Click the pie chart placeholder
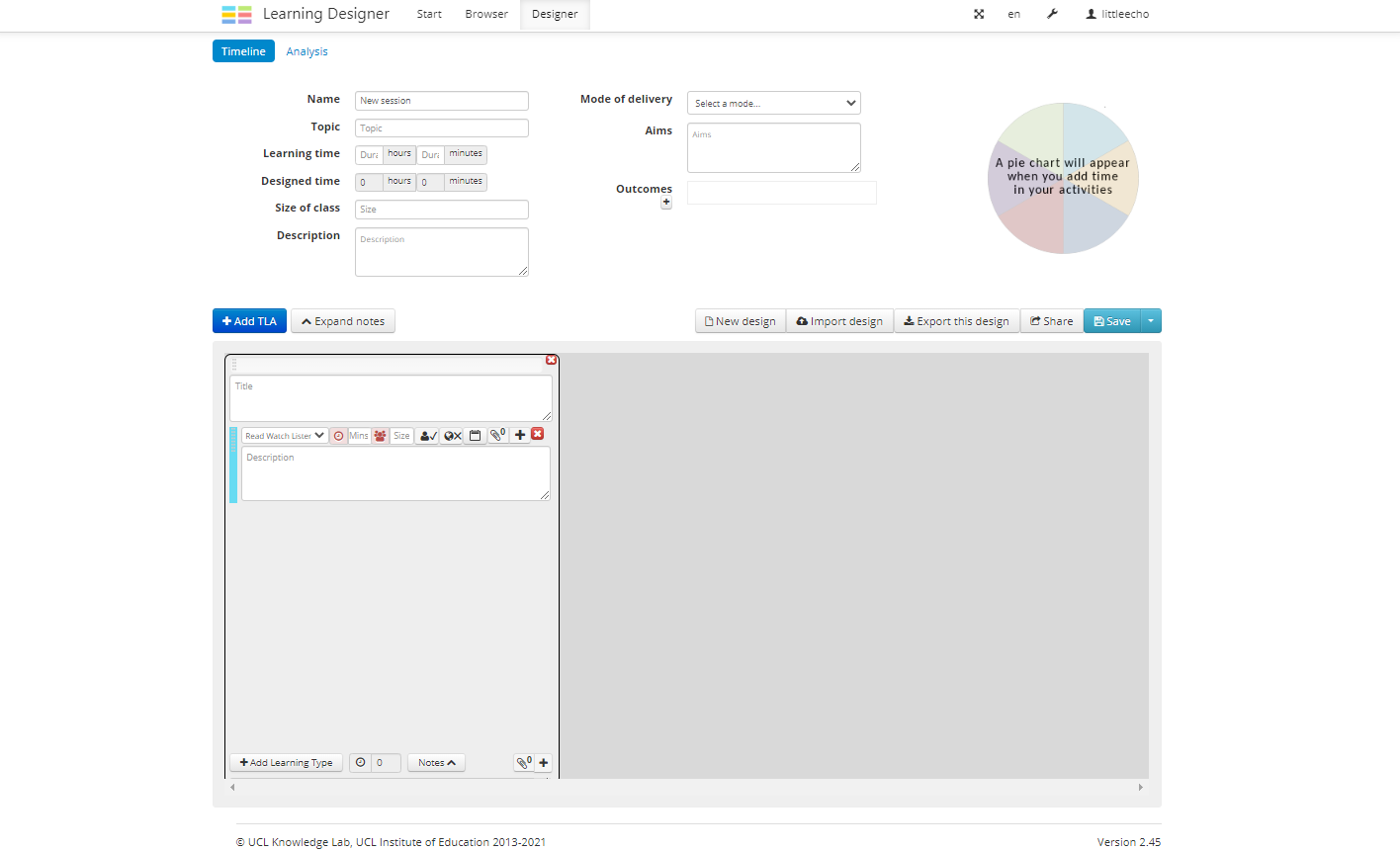 [x=1063, y=178]
